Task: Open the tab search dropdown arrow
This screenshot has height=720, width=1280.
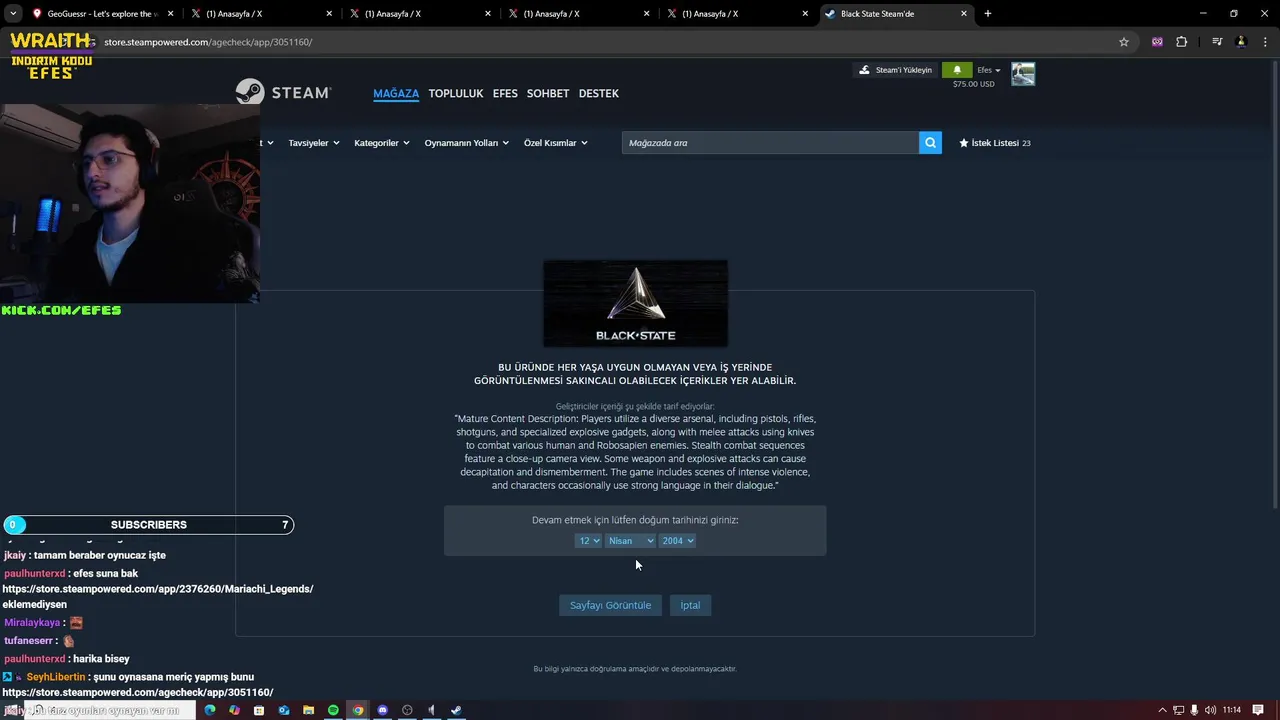Action: 13,14
